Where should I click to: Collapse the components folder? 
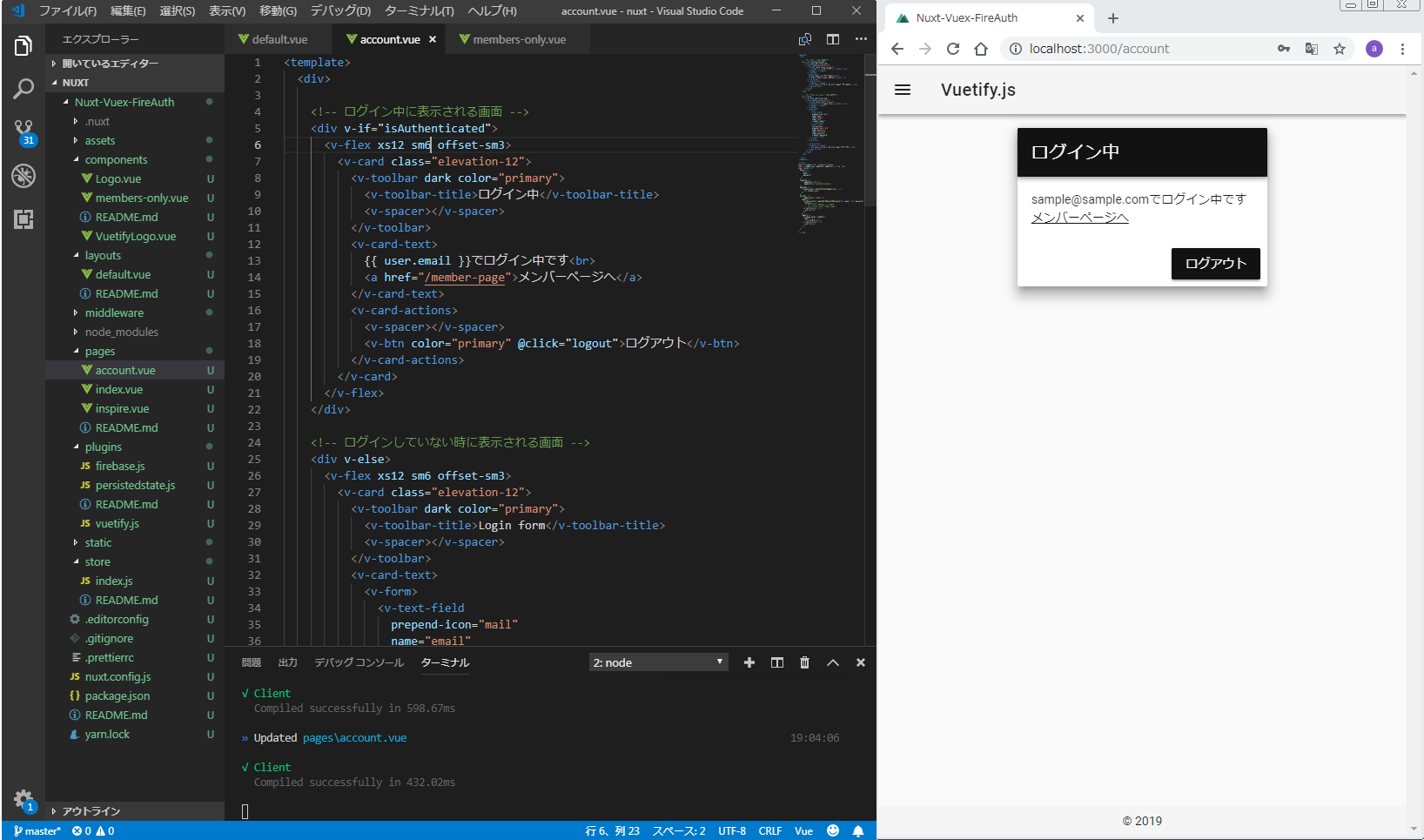[116, 160]
